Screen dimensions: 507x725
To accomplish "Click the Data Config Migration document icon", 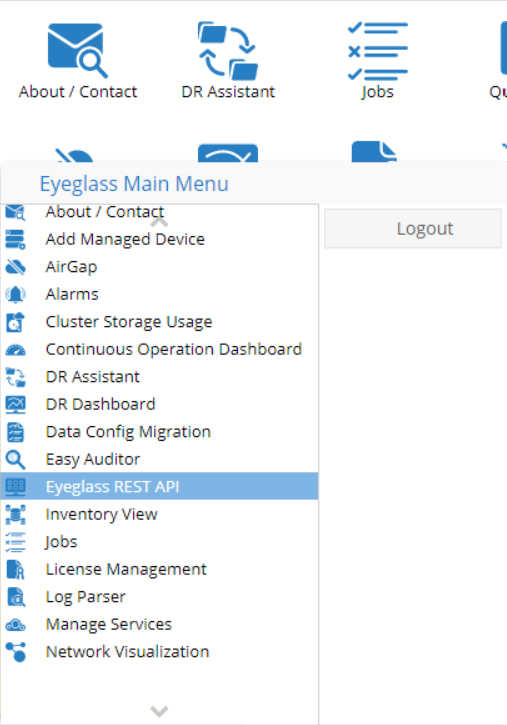I will (15, 432).
